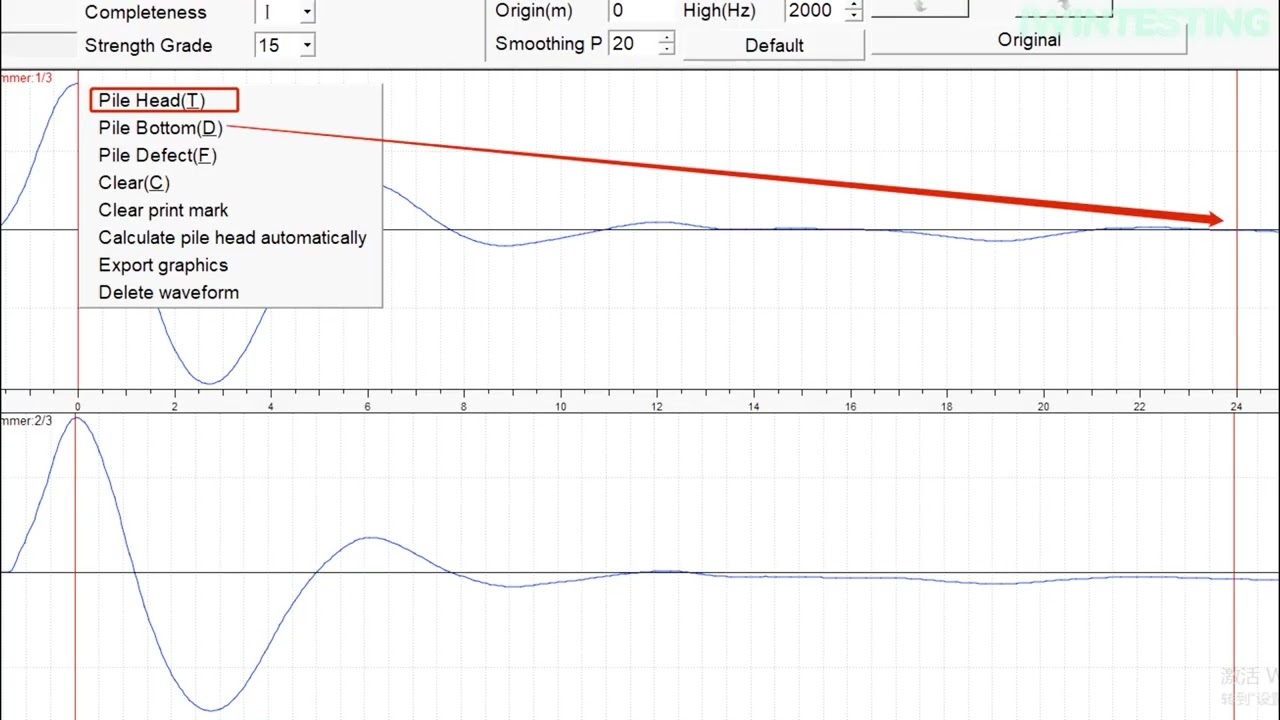The image size is (1280, 720).
Task: Select Export graphics menu entry
Action: pyautogui.click(x=163, y=265)
